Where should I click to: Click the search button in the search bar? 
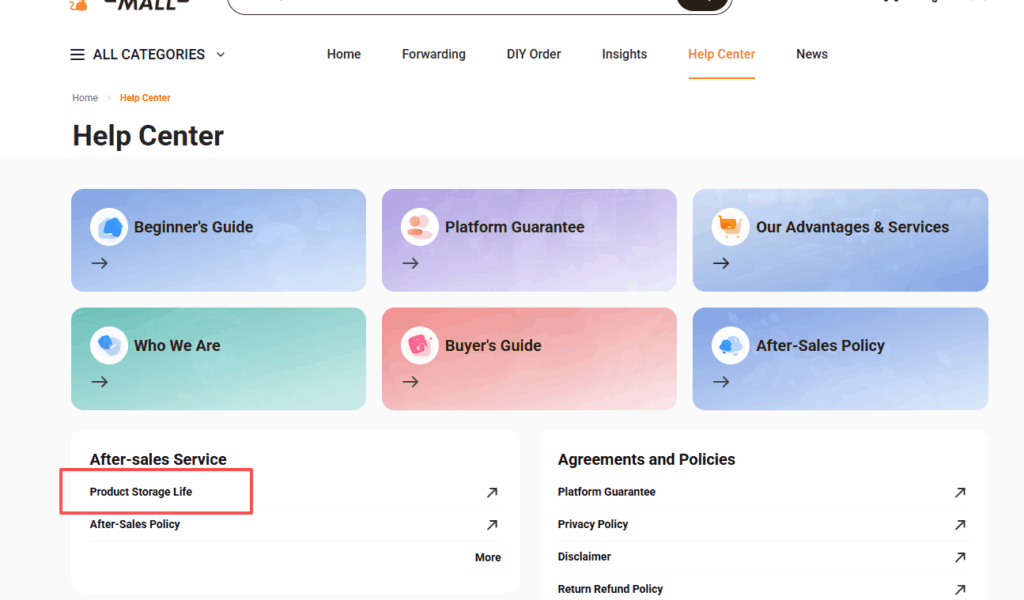pos(700,4)
